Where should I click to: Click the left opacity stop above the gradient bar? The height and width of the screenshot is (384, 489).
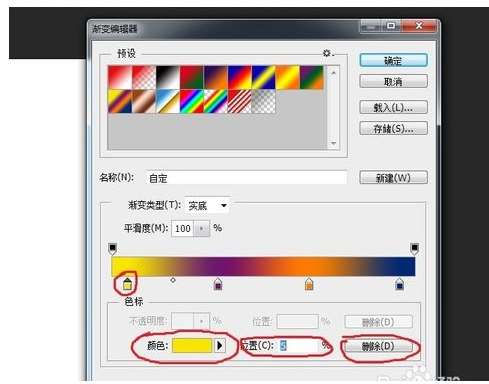[x=113, y=248]
